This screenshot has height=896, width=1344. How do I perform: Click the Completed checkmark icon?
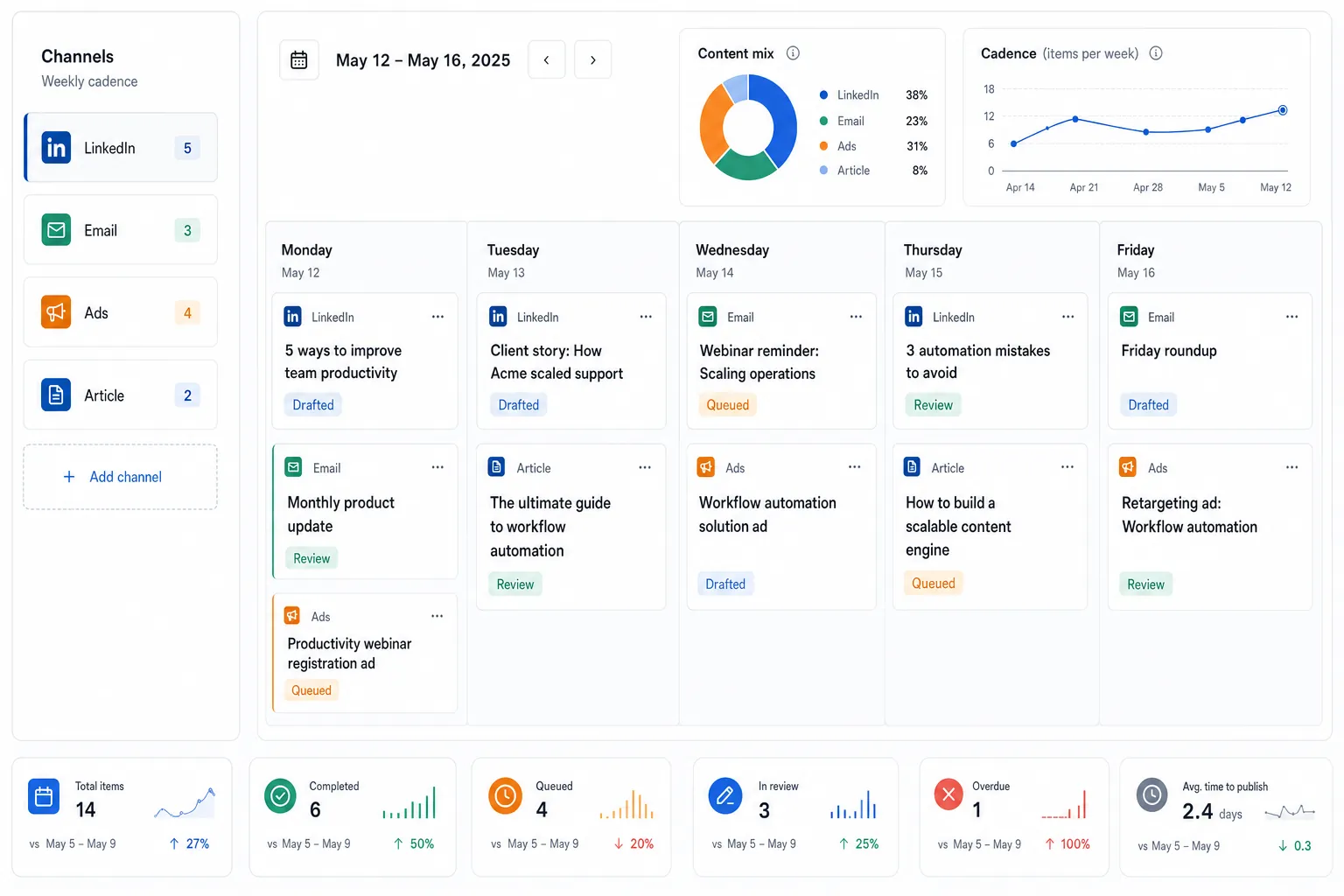280,795
